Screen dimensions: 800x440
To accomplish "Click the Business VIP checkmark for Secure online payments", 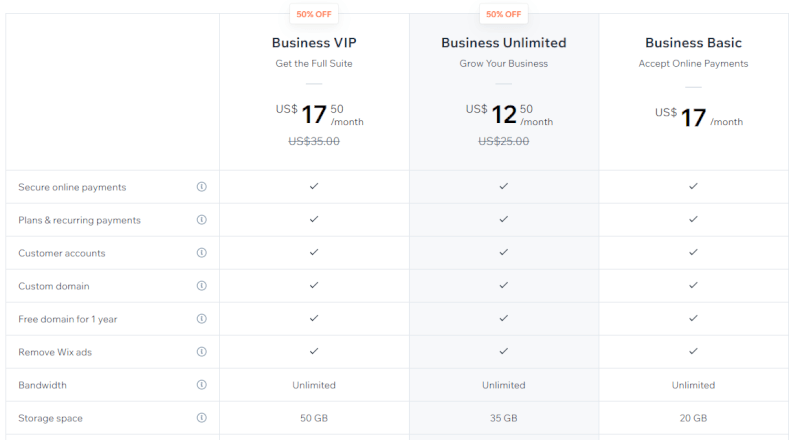I will [314, 186].
